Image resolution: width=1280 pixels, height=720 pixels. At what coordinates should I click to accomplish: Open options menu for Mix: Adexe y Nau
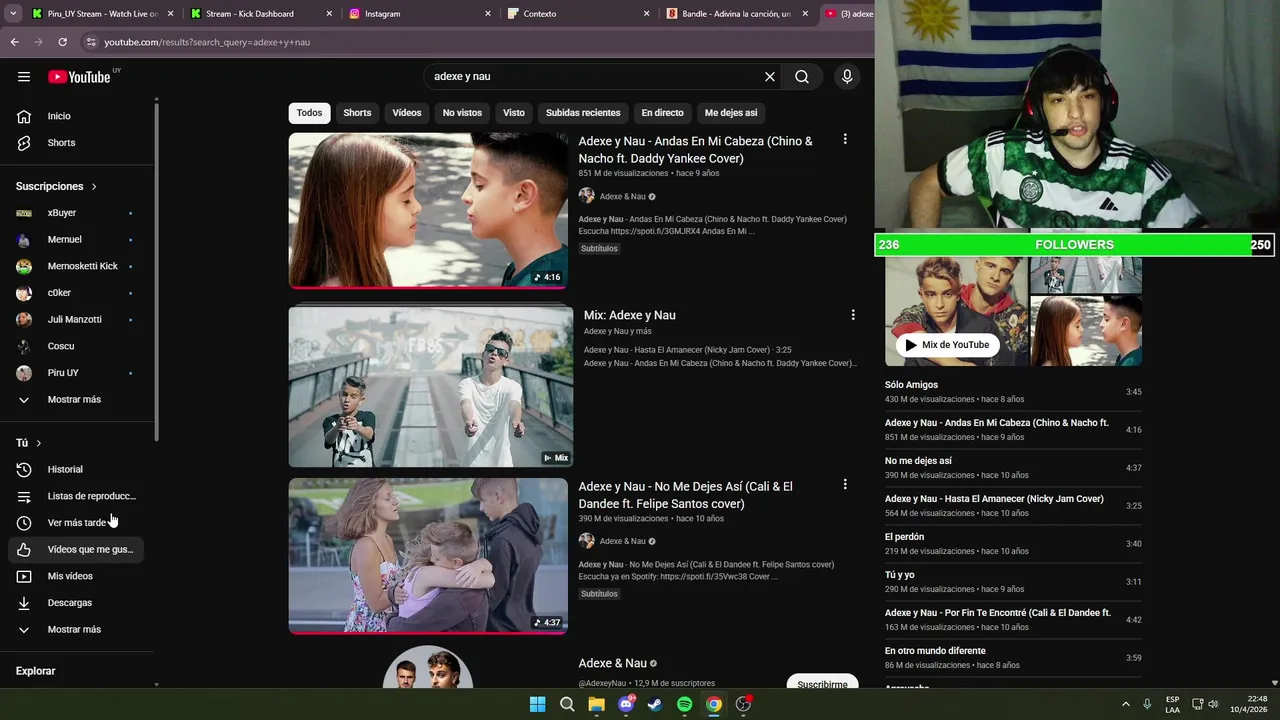click(x=853, y=315)
